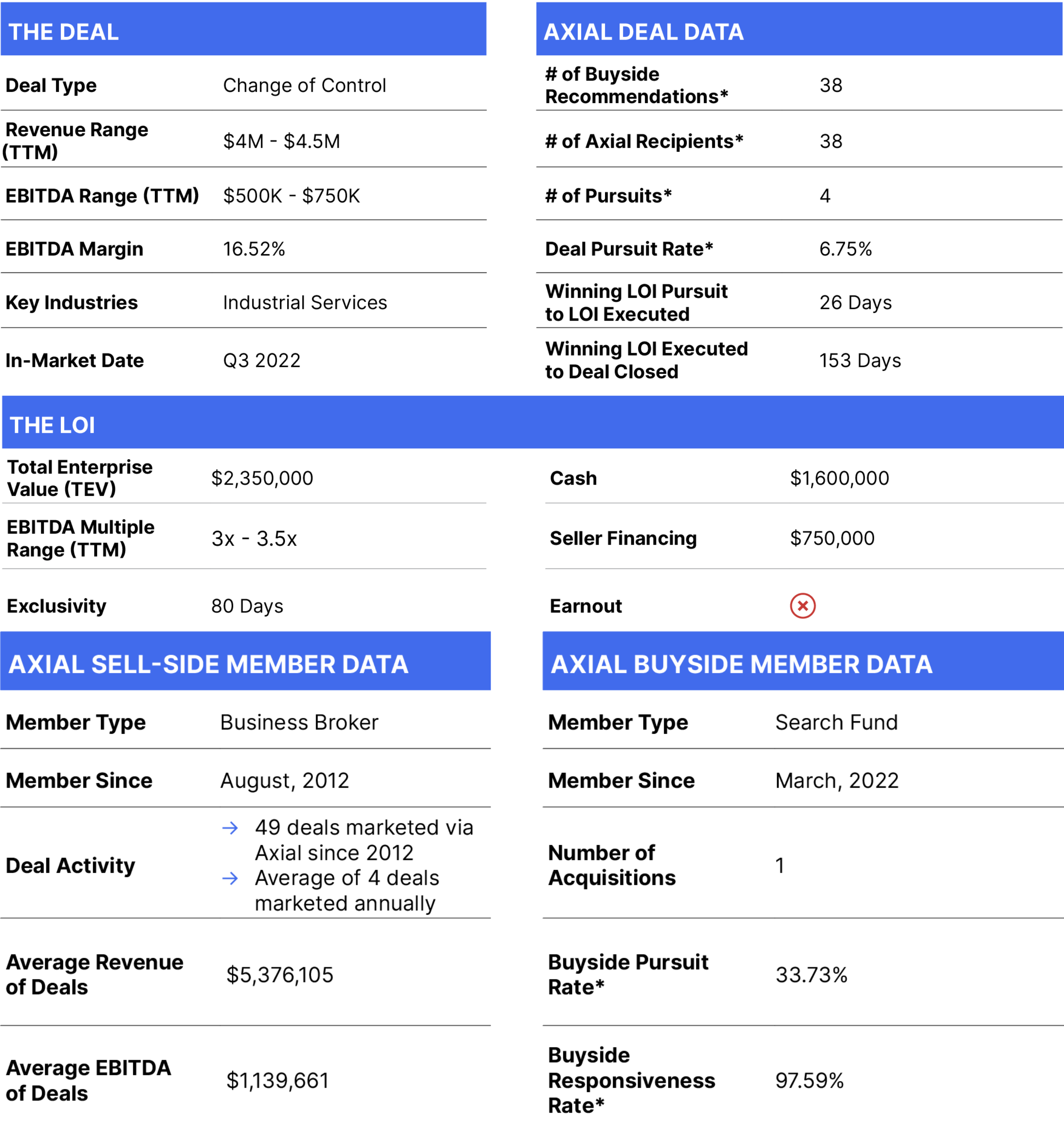This screenshot has height=1124, width=1064.
Task: Click the 'Earnout' label
Action: (586, 606)
